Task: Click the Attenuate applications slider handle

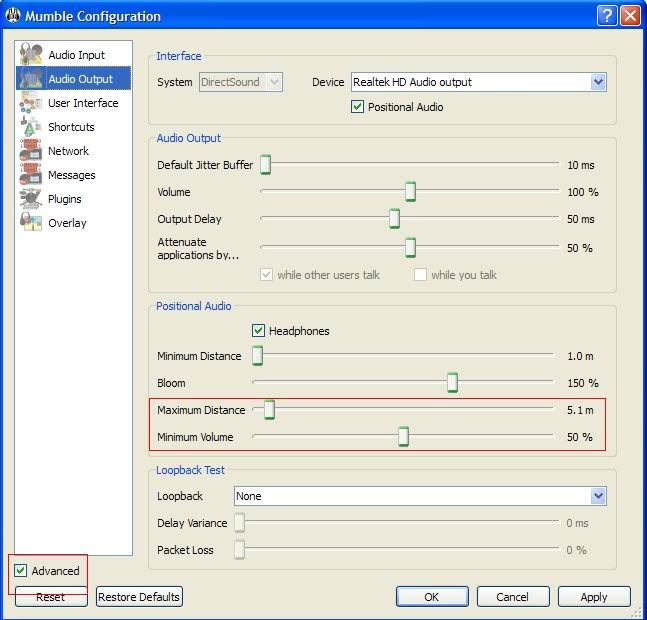Action: (410, 248)
